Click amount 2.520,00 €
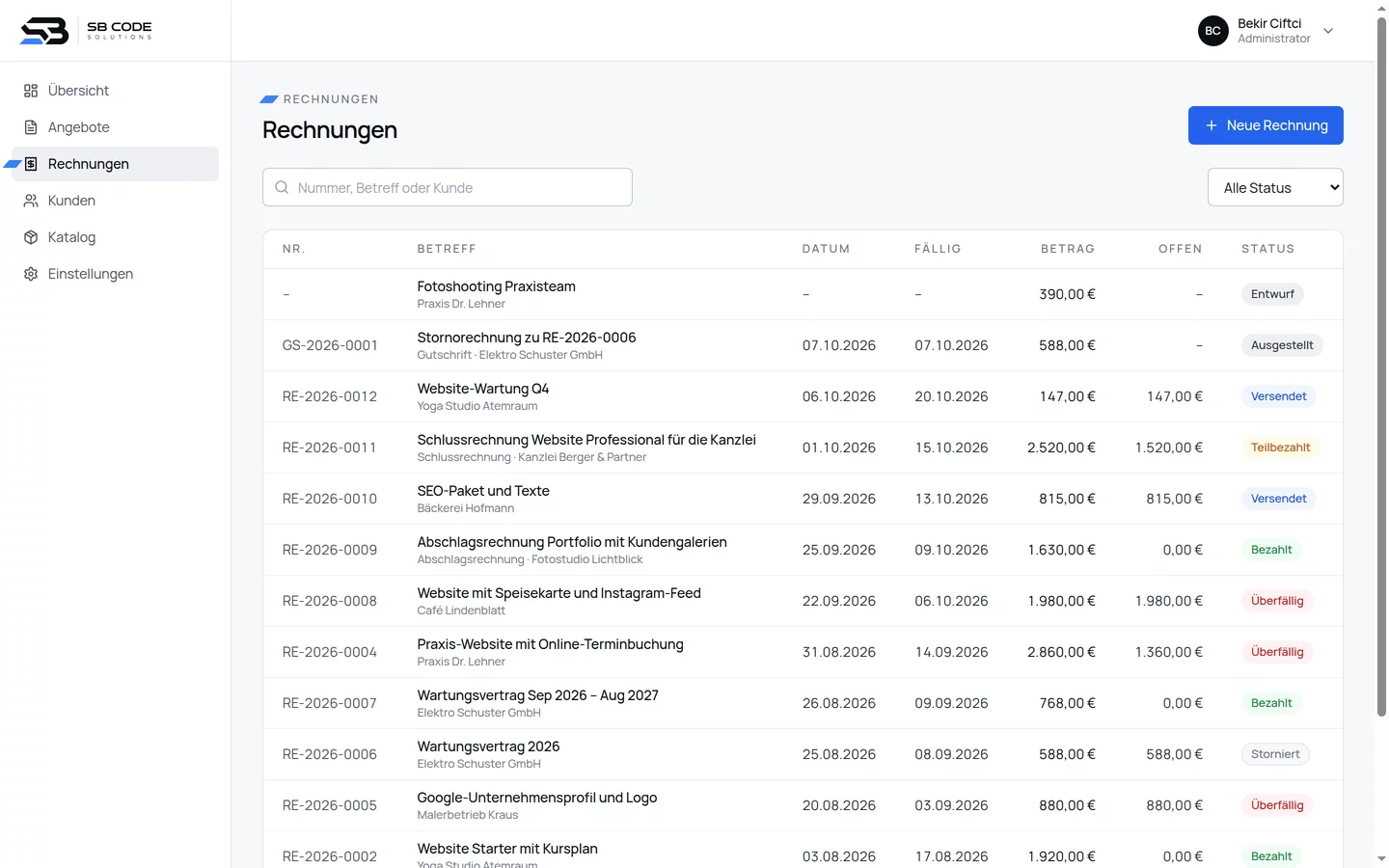 pyautogui.click(x=1061, y=448)
